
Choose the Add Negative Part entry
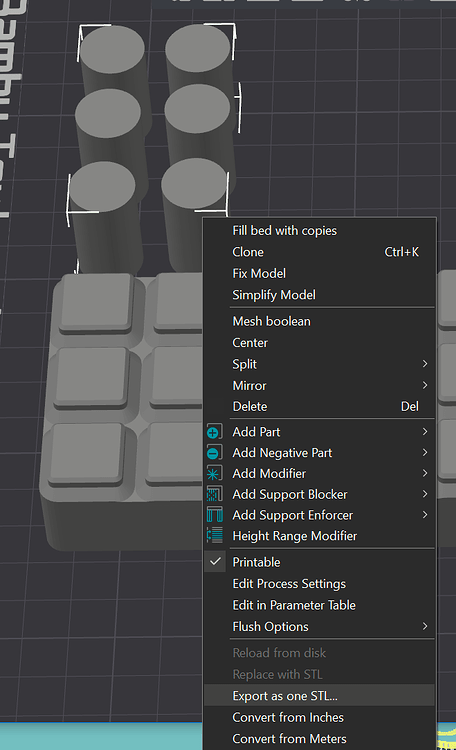point(320,452)
